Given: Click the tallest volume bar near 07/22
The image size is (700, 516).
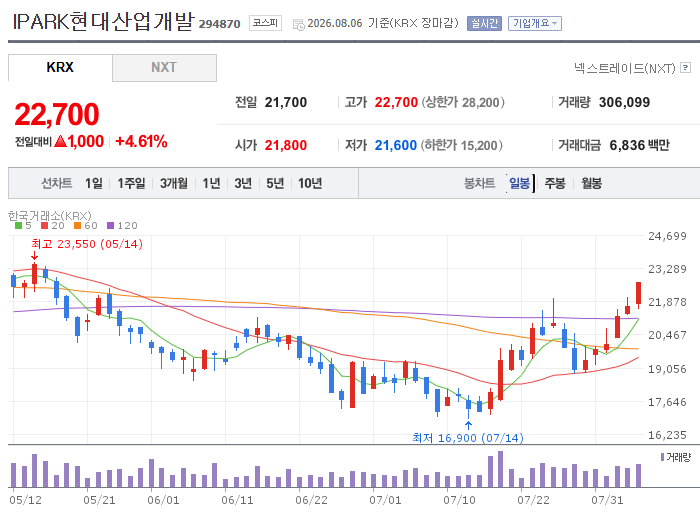Looking at the screenshot, I should [x=500, y=469].
